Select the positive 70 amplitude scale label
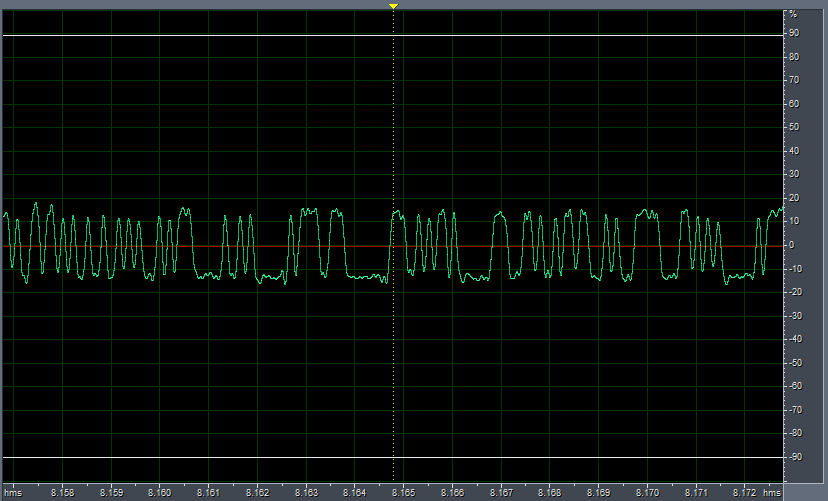 pos(794,80)
